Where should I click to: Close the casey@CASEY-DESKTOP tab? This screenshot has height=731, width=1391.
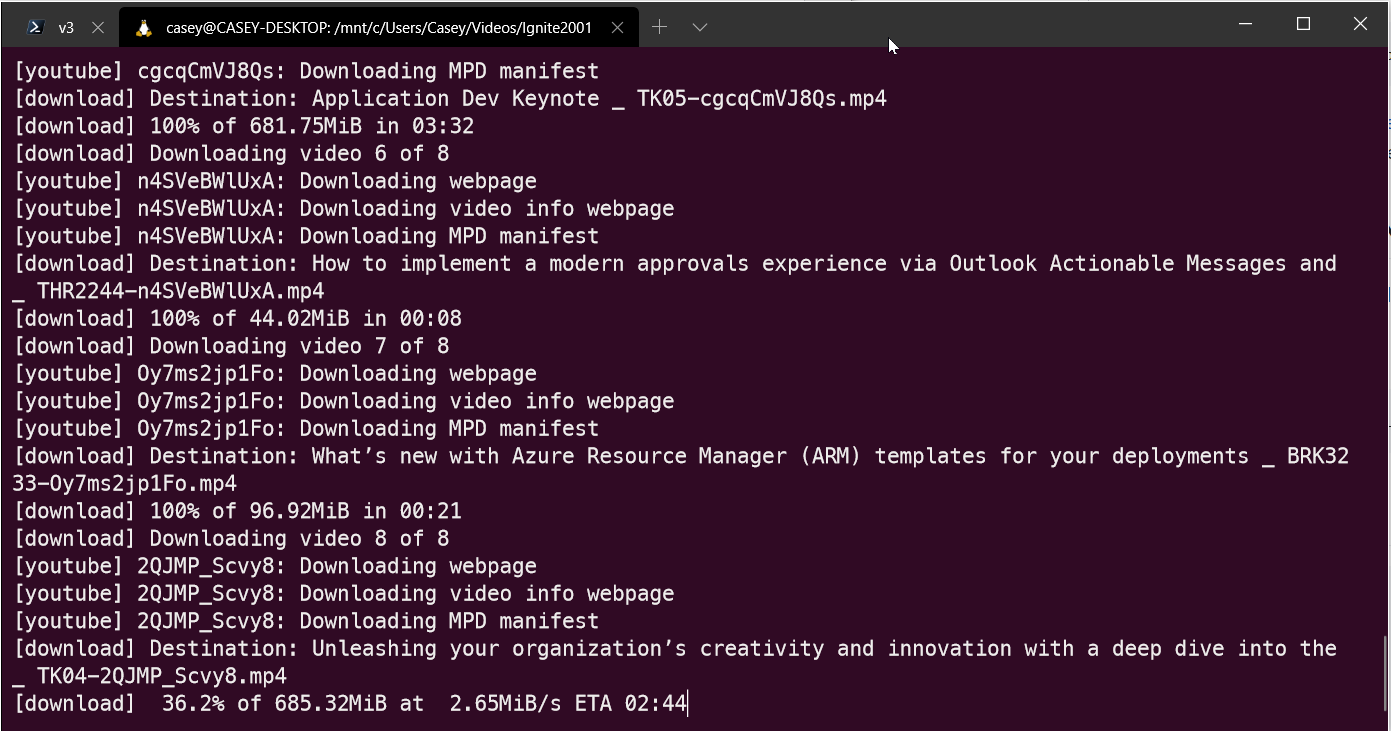[618, 28]
